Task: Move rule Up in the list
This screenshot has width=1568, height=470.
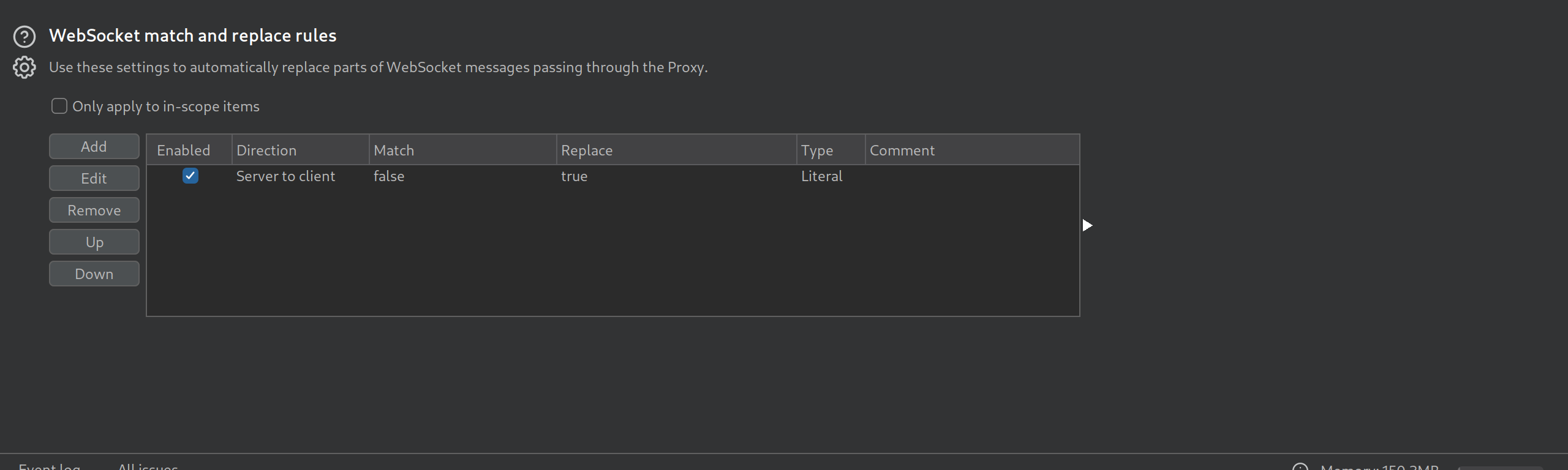Action: pyautogui.click(x=94, y=242)
